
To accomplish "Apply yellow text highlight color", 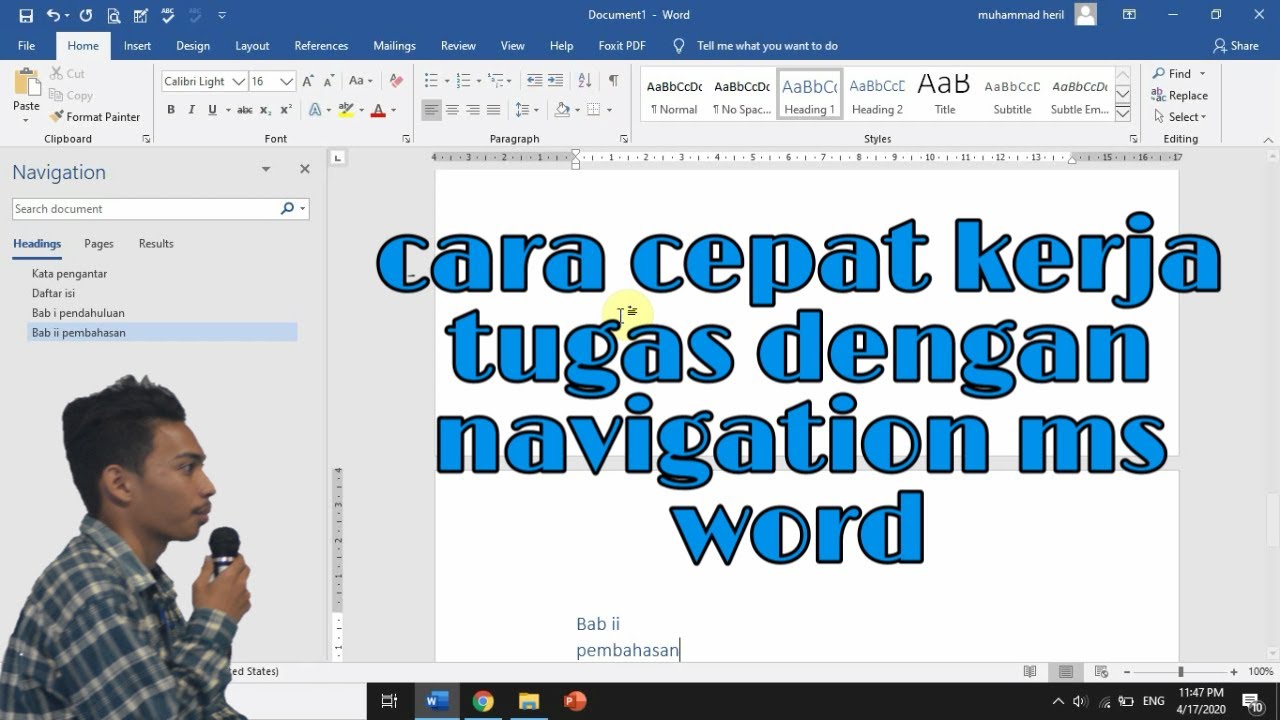I will 346,110.
